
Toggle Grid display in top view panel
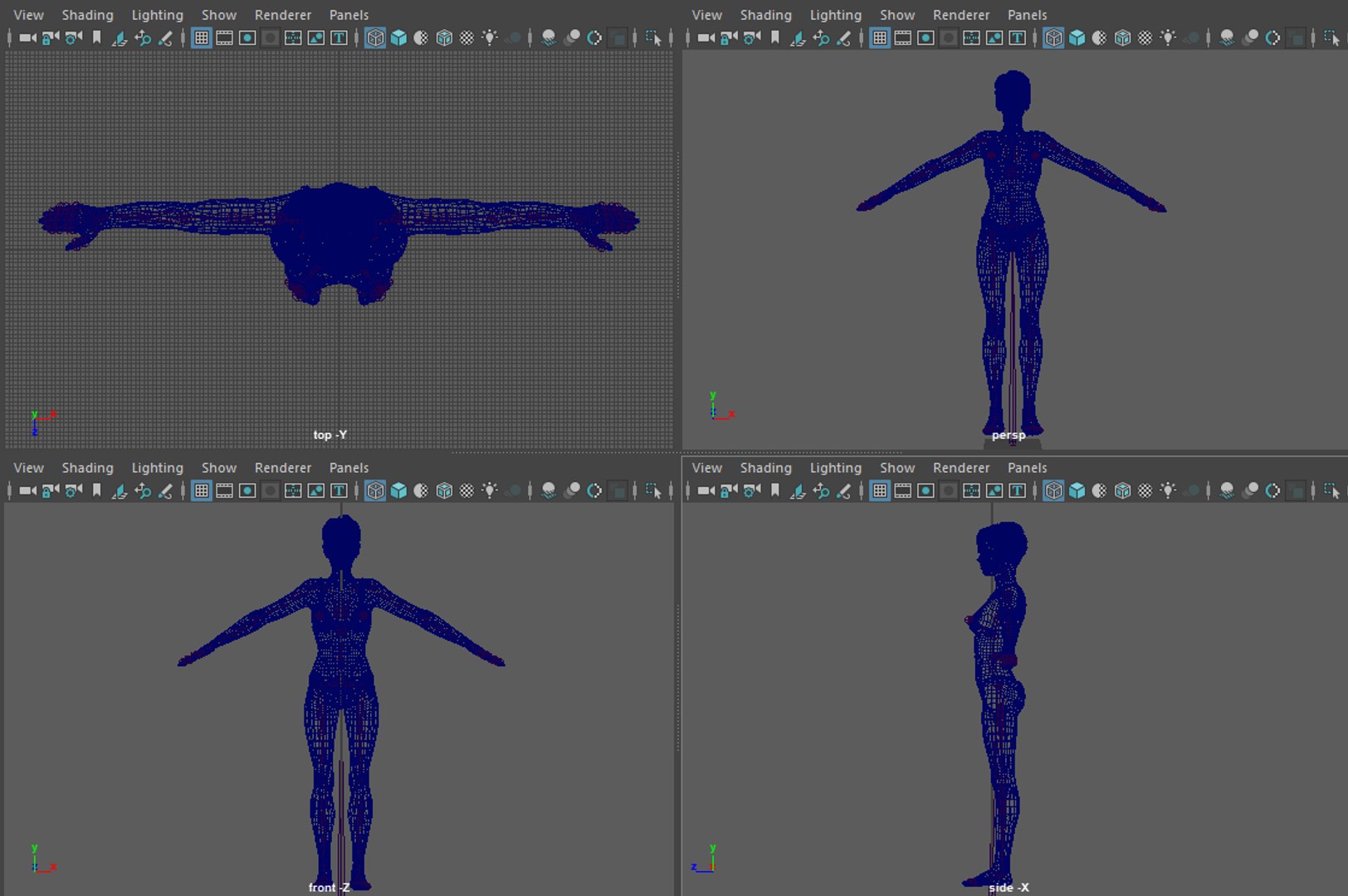pos(201,38)
